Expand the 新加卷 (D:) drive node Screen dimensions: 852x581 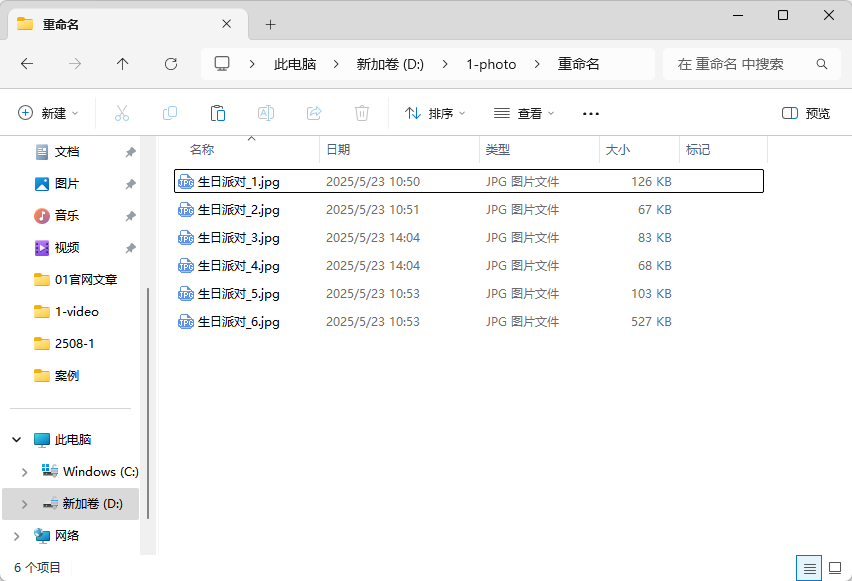24,504
